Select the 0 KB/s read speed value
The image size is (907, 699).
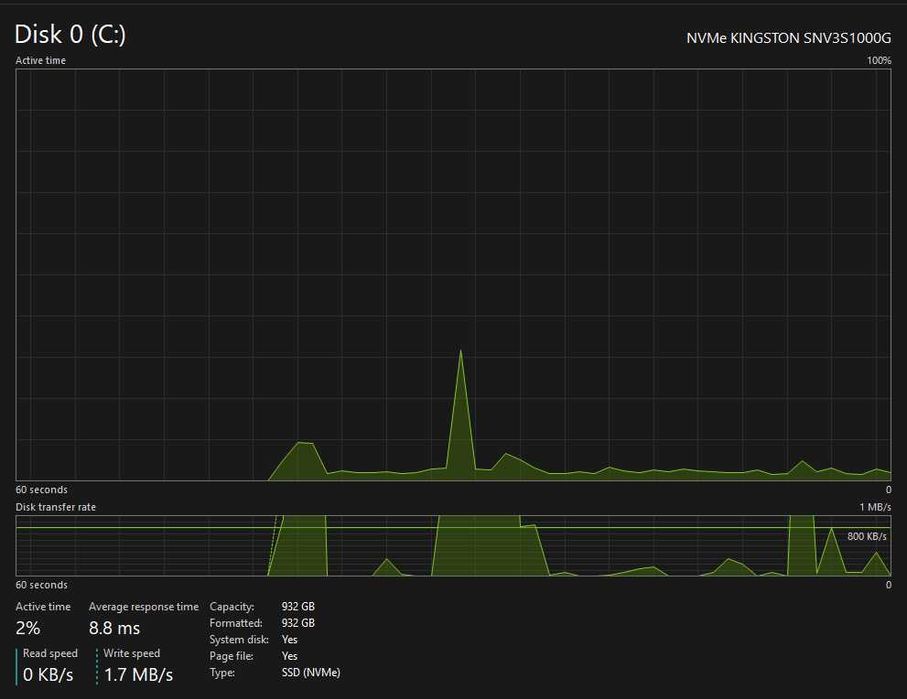pos(48,675)
